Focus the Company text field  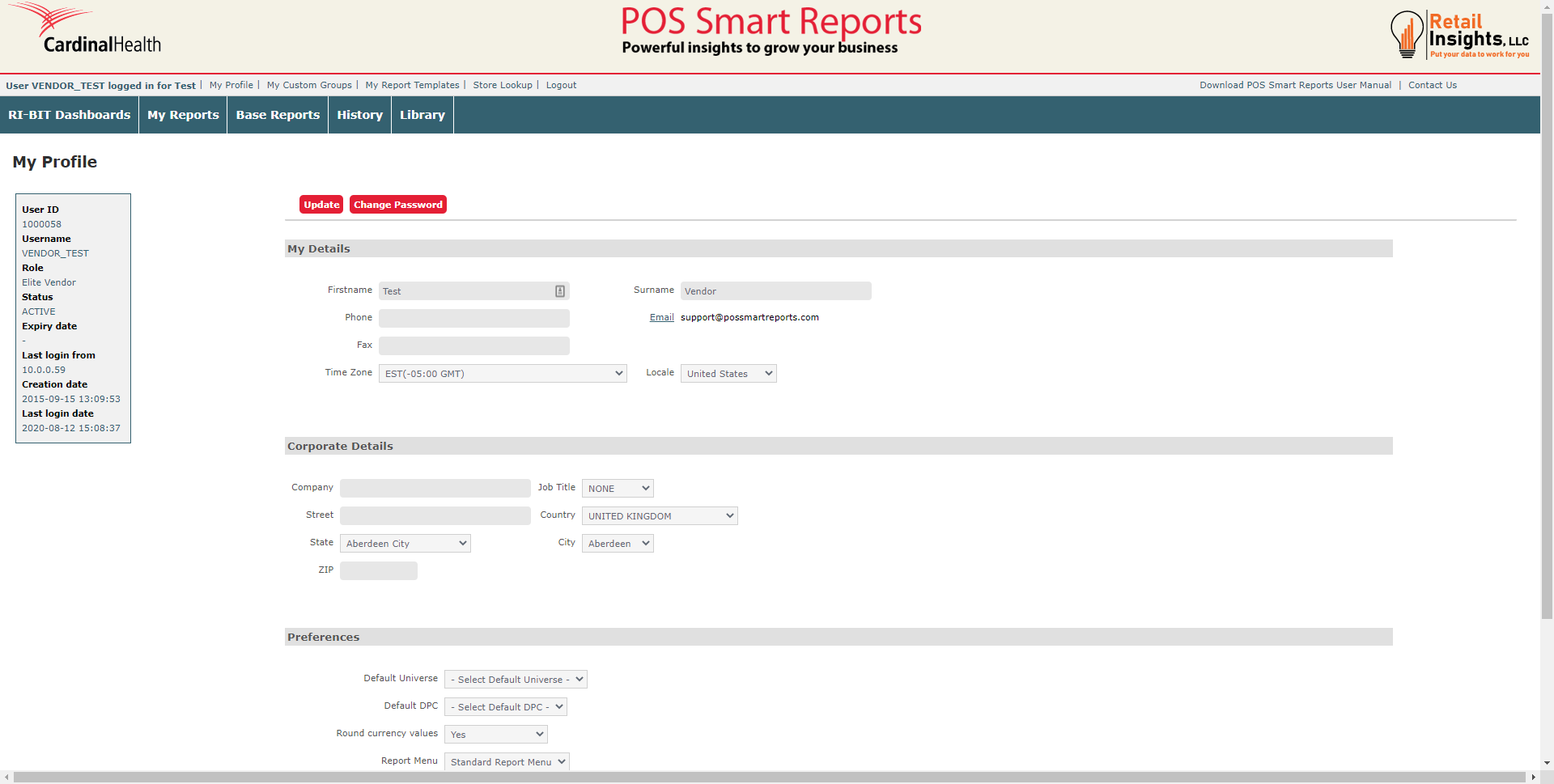click(x=435, y=489)
